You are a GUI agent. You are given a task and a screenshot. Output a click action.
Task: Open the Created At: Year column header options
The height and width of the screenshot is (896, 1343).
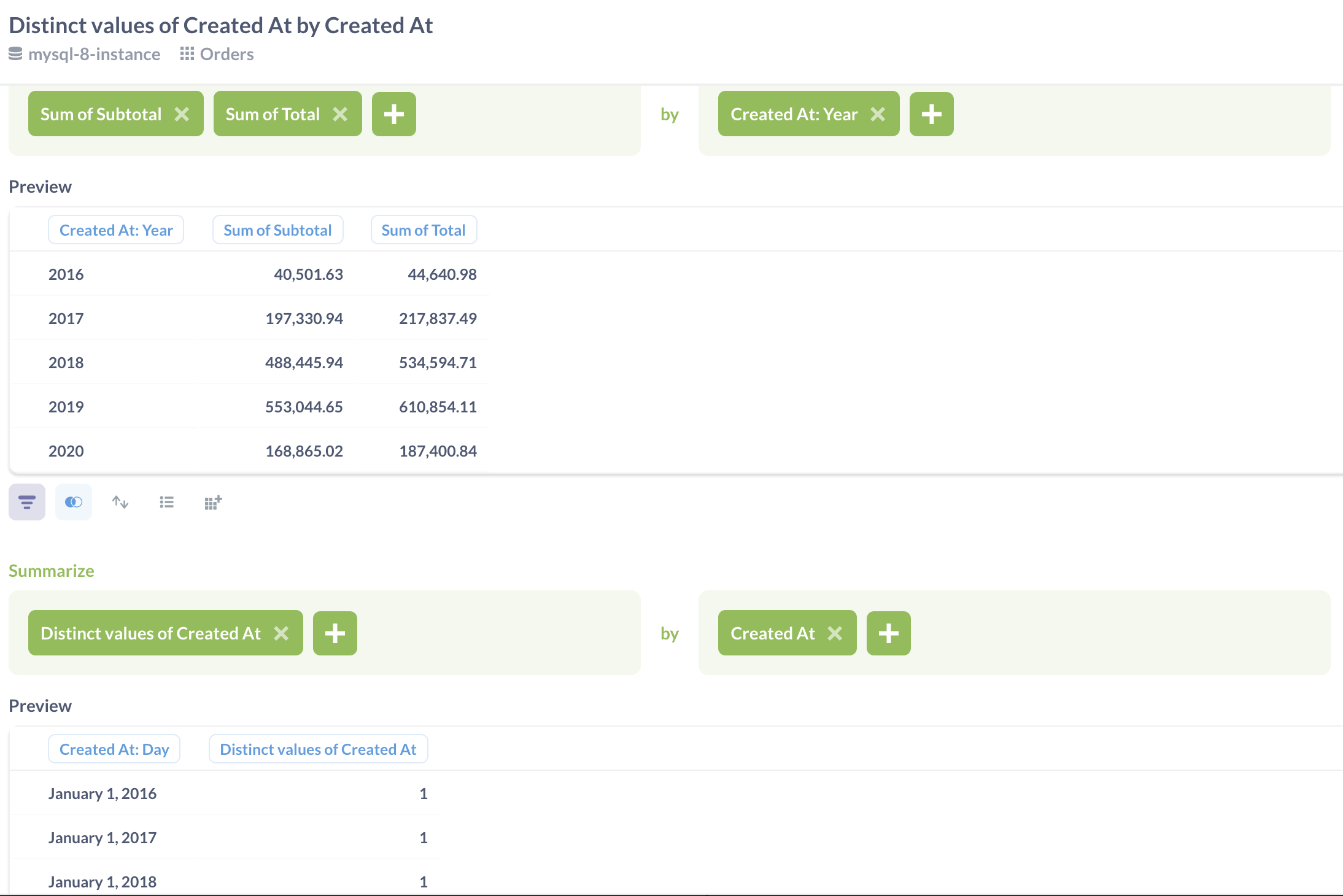116,230
